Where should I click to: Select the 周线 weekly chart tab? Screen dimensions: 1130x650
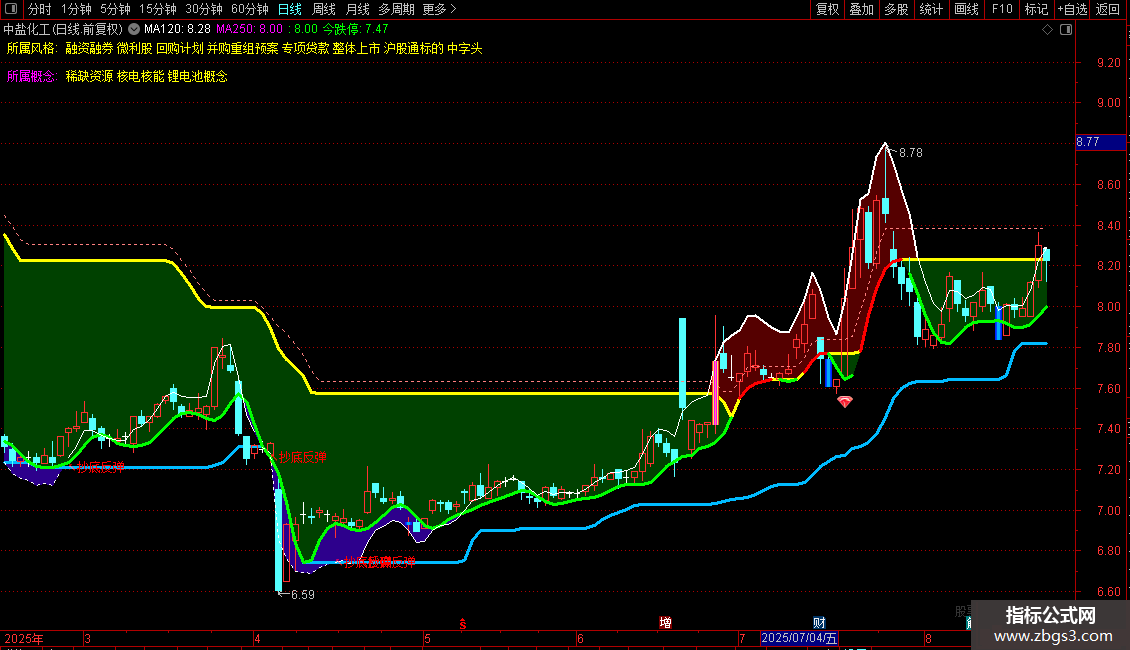click(x=324, y=9)
